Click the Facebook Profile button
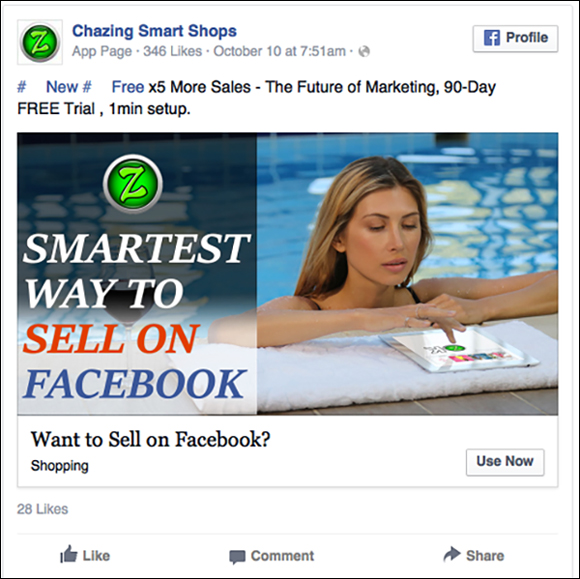Viewport: 580px width, 579px height. [515, 38]
